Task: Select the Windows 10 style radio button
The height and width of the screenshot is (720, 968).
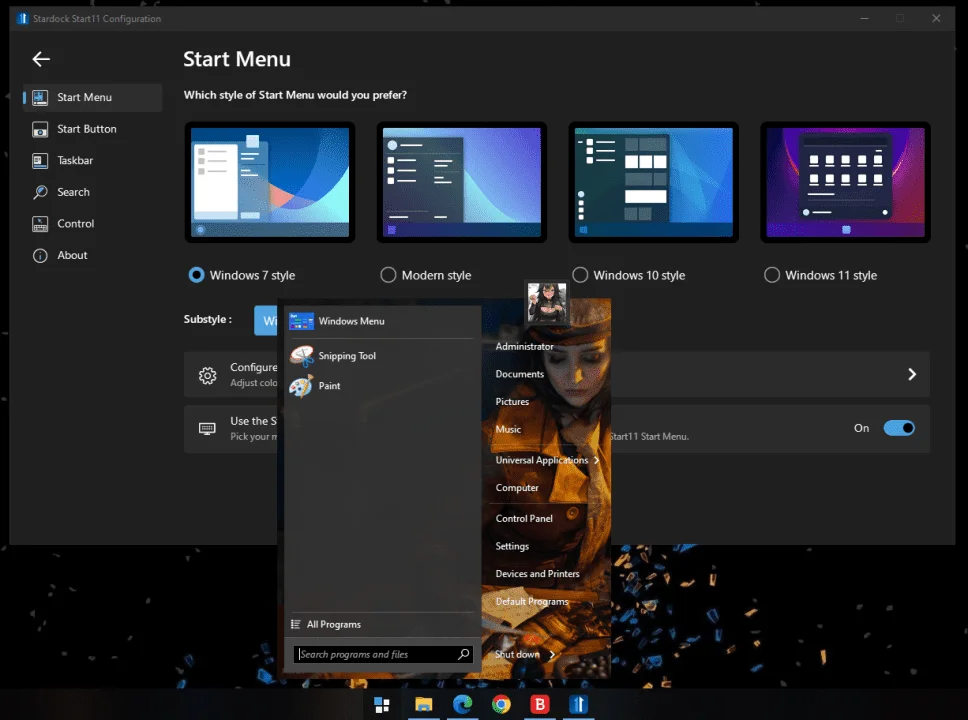Action: [580, 275]
